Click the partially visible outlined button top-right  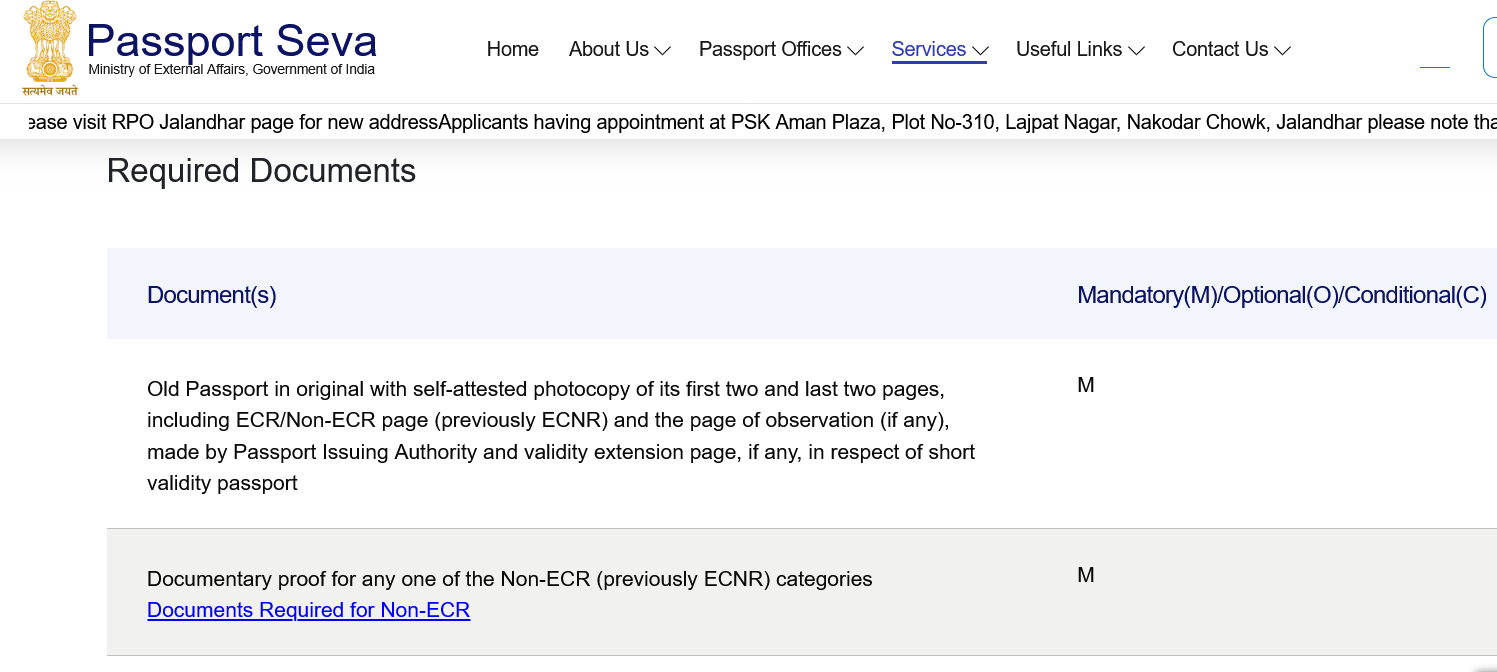point(1489,47)
